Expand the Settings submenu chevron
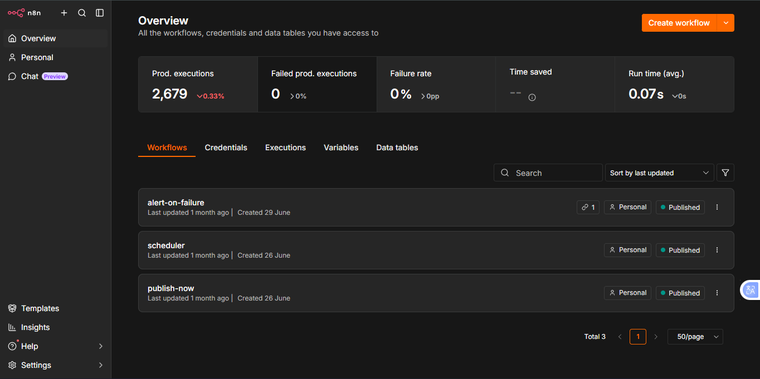Viewport: 760px width, 379px height. pyautogui.click(x=101, y=365)
